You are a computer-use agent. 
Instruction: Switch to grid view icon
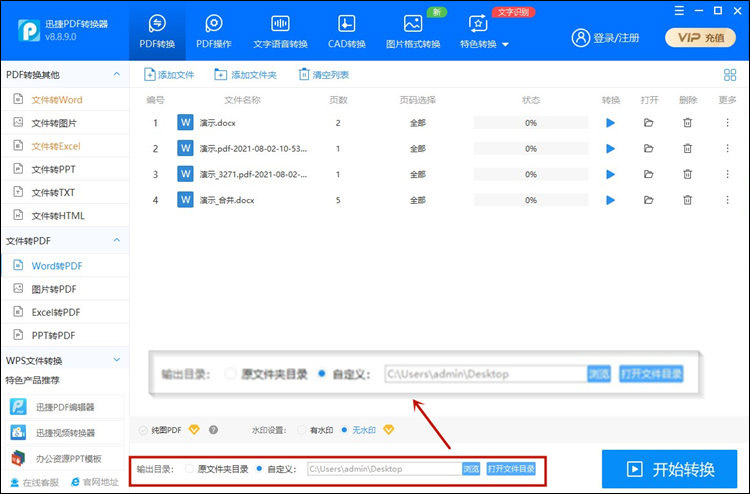click(x=730, y=75)
